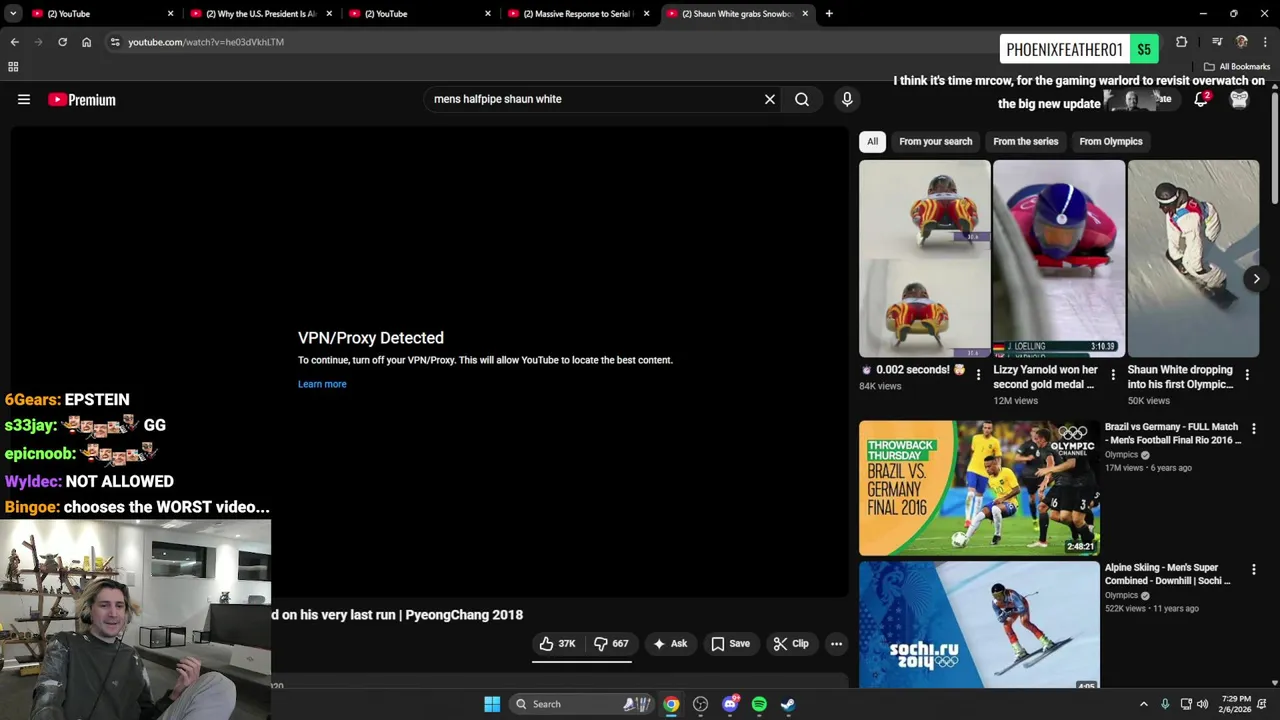Open Brazil vs Germany final thumbnail

pyautogui.click(x=979, y=487)
